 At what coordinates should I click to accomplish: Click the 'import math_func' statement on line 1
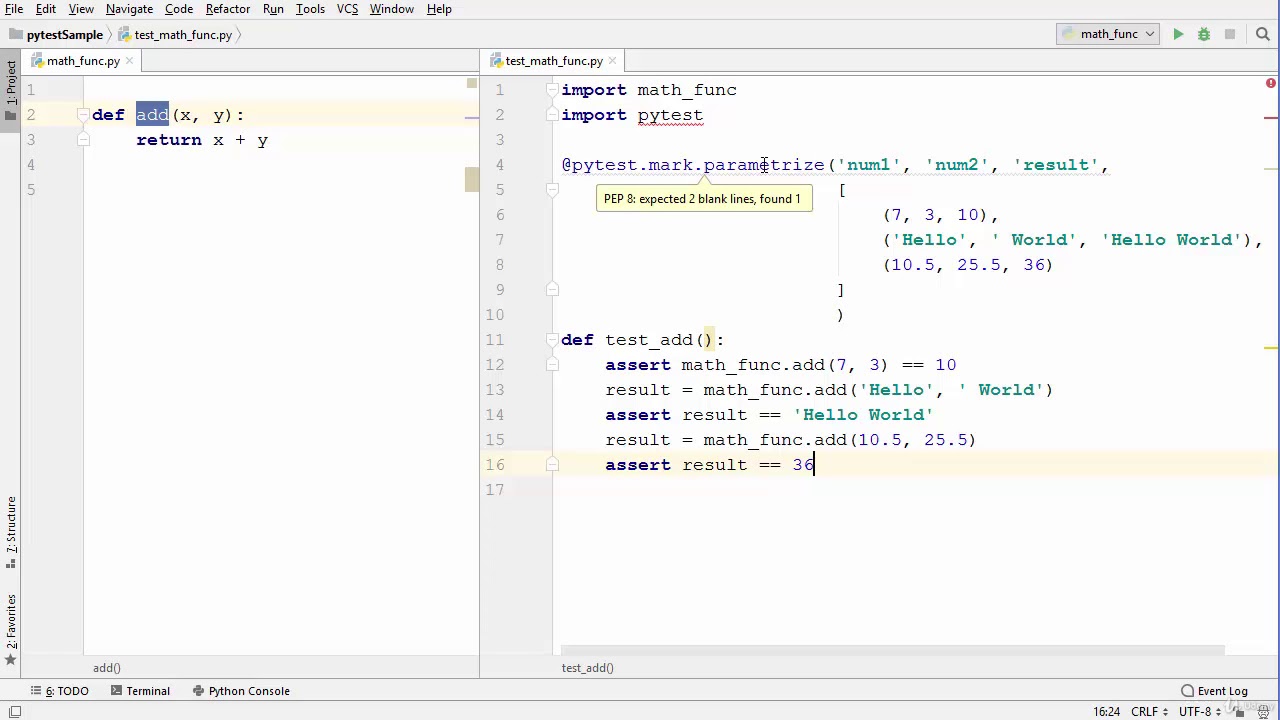tap(649, 90)
